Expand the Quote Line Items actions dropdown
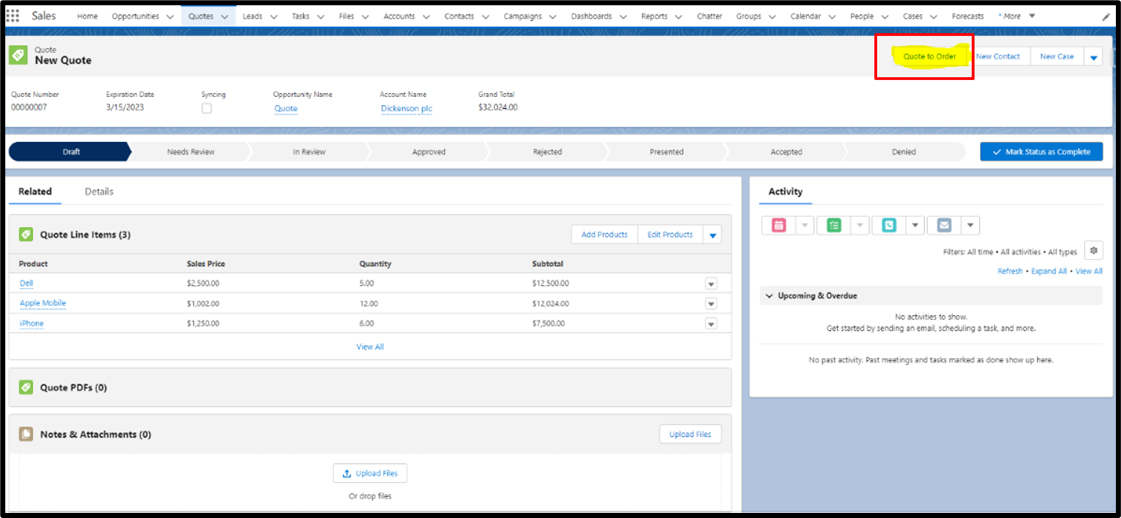 click(712, 235)
